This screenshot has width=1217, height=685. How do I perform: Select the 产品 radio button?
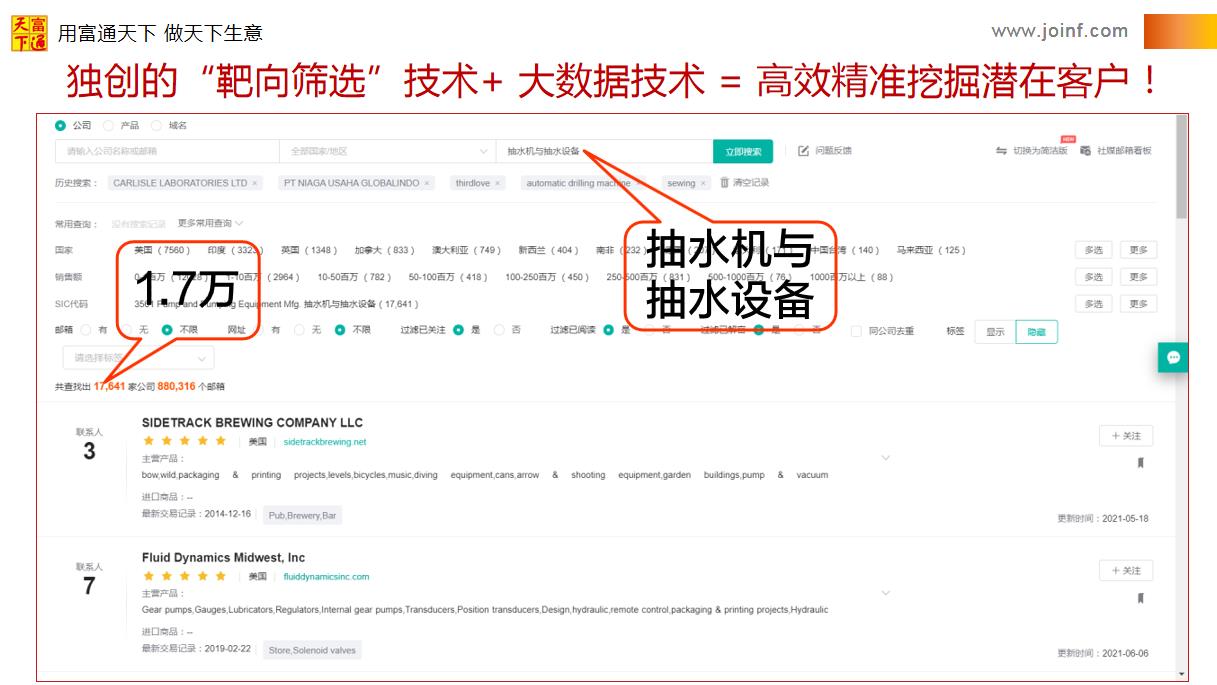tap(109, 126)
